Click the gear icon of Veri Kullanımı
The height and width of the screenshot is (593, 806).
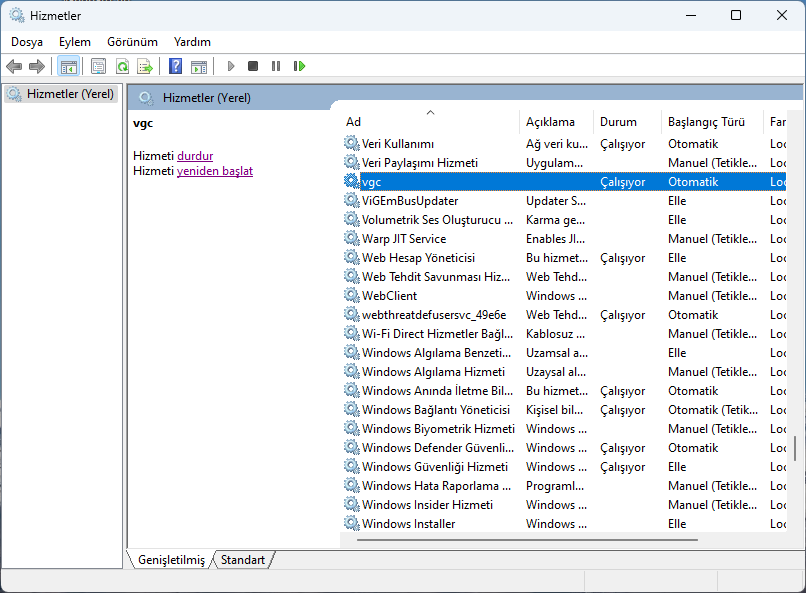[352, 143]
